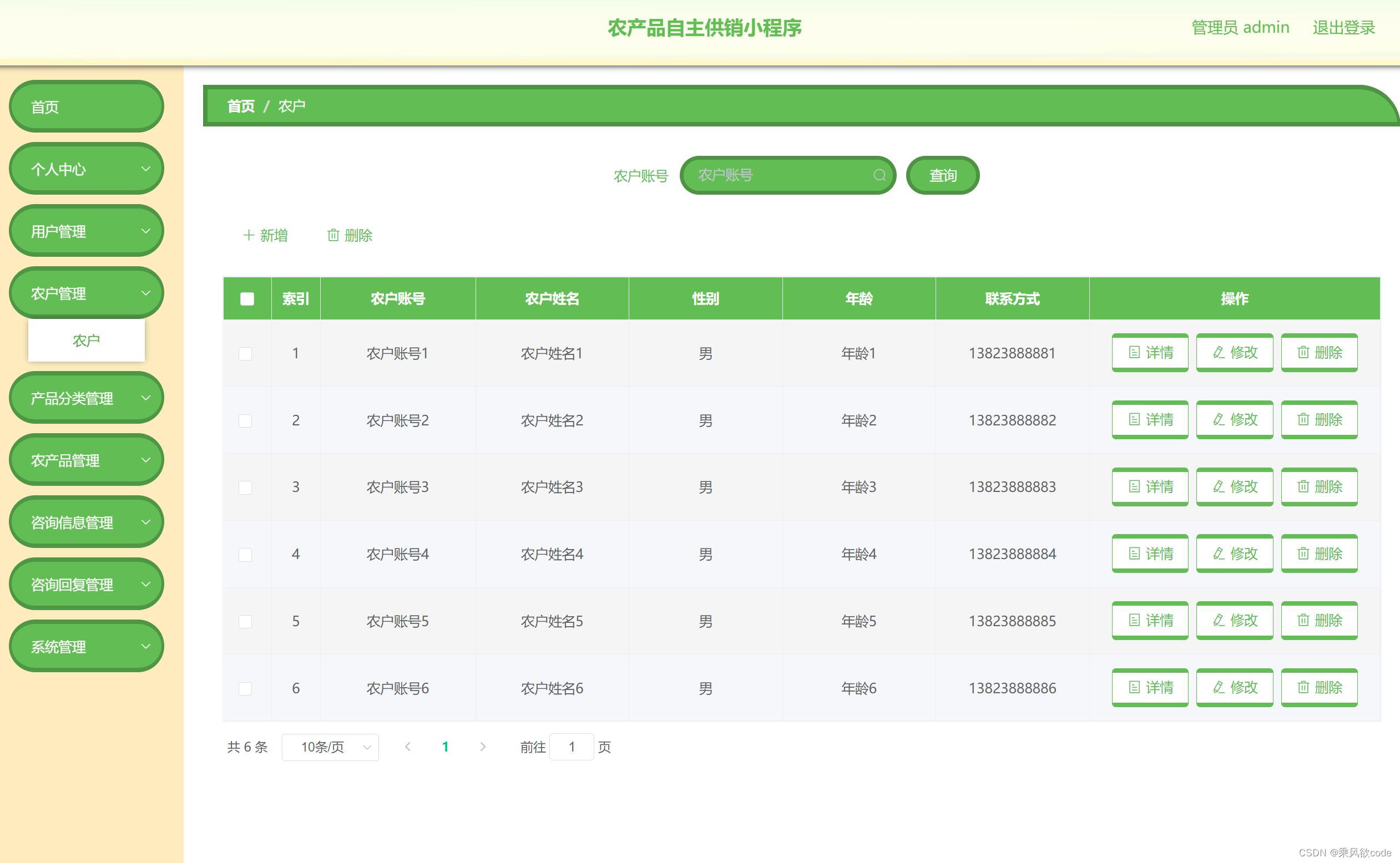Click 修改 pencil button for 农户账号6
This screenshot has width=1400, height=863.
pyautogui.click(x=1234, y=688)
